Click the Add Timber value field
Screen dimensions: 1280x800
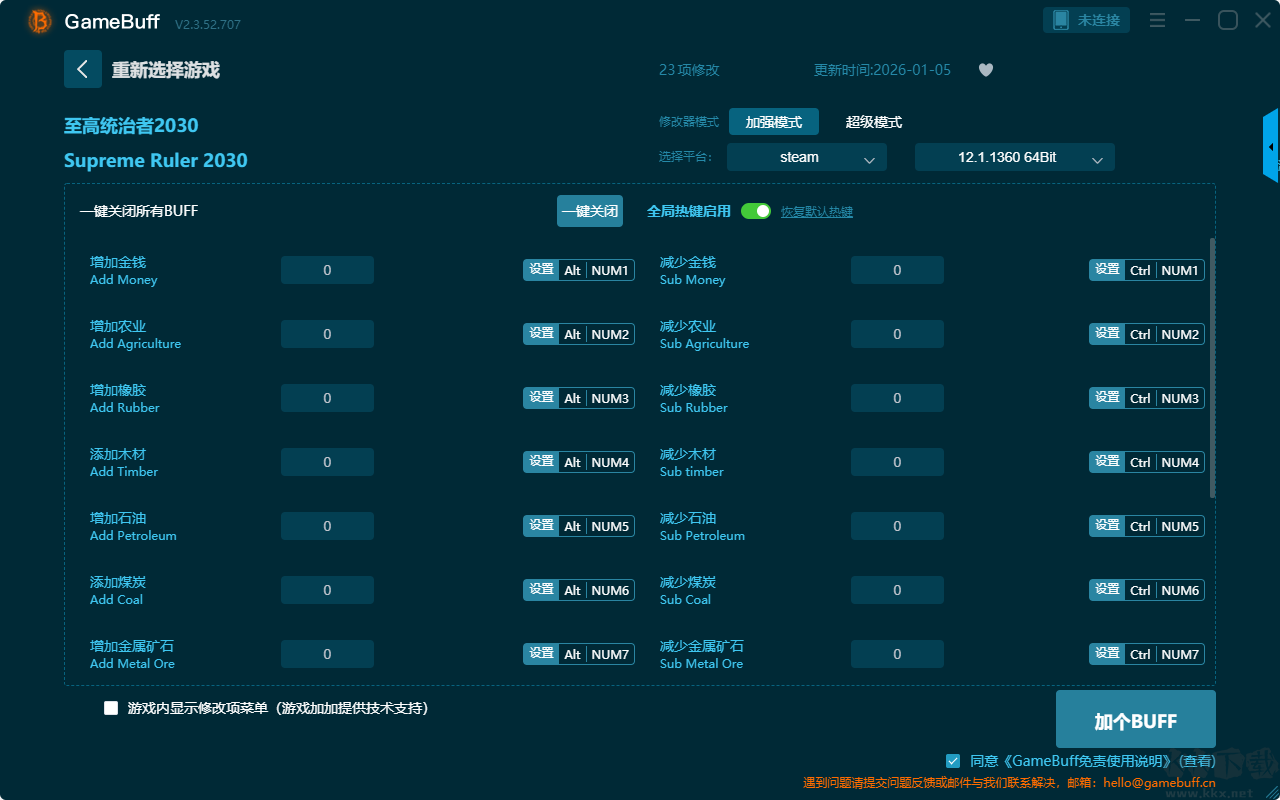[x=327, y=462]
